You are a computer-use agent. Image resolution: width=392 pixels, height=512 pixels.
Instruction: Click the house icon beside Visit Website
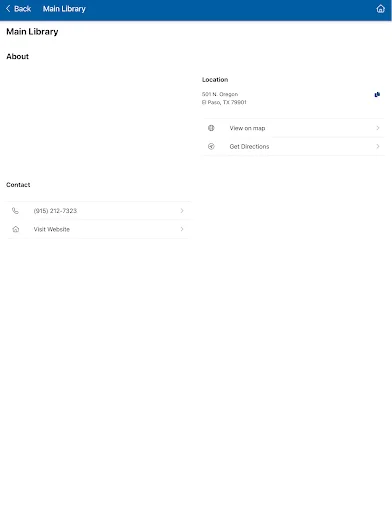pos(15,229)
